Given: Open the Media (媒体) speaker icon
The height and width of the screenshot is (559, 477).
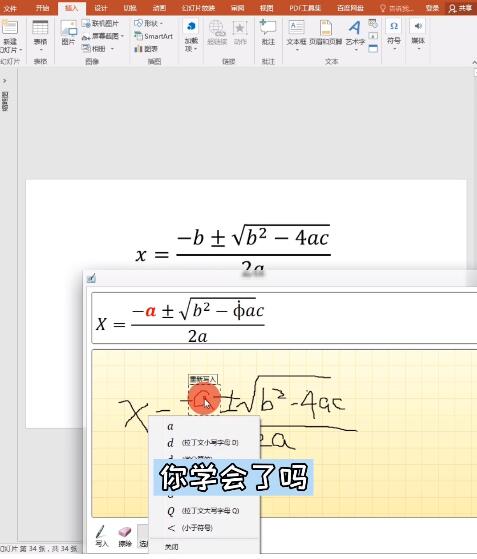Looking at the screenshot, I should click(x=418, y=26).
